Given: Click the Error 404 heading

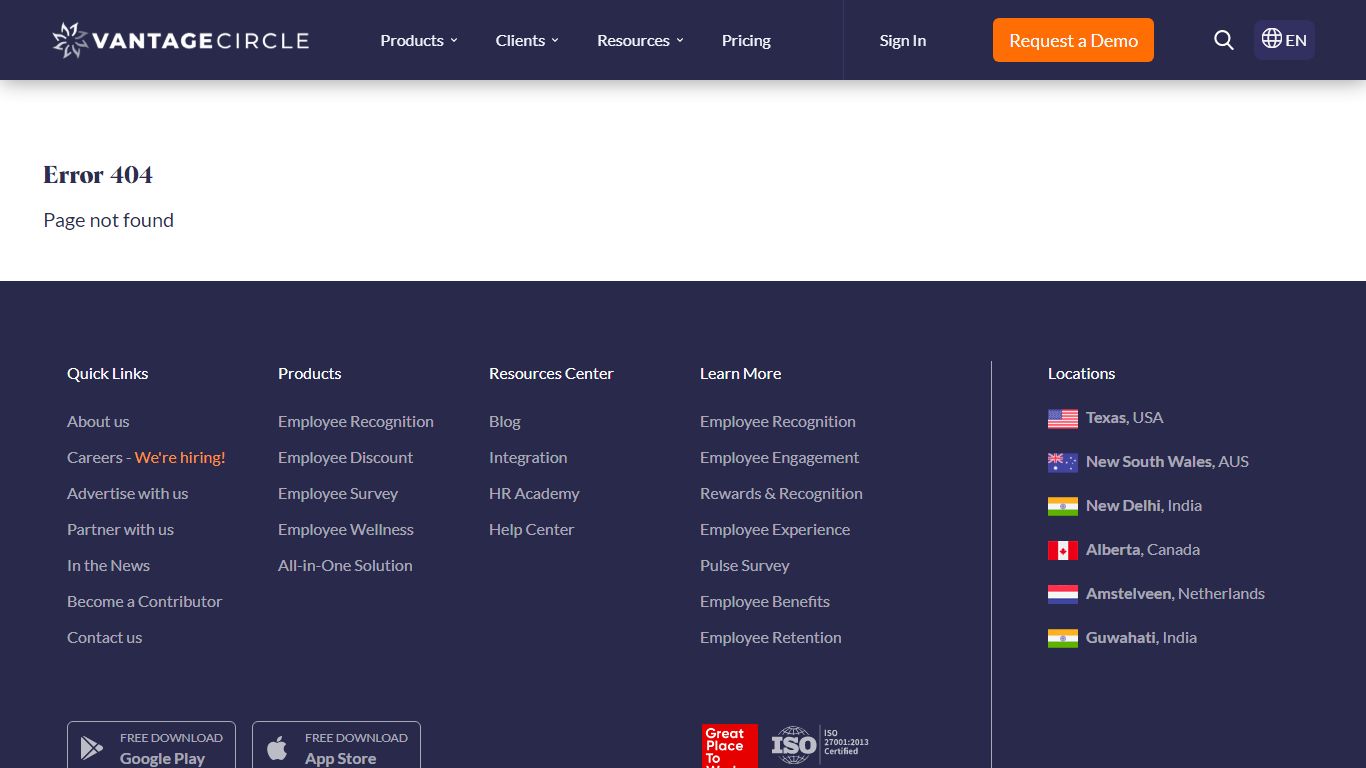Looking at the screenshot, I should click(98, 175).
